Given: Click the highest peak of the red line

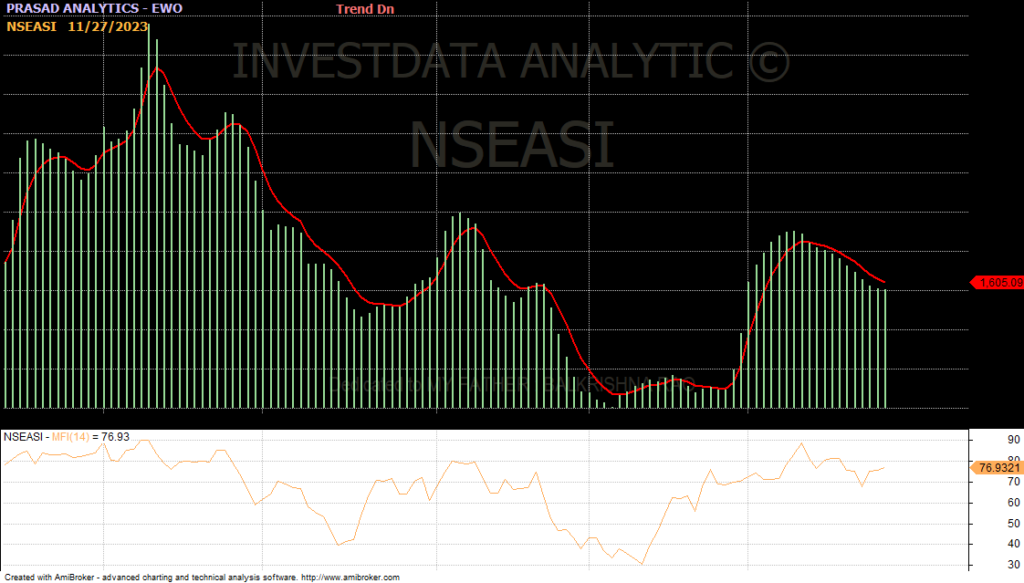Looking at the screenshot, I should (x=157, y=69).
